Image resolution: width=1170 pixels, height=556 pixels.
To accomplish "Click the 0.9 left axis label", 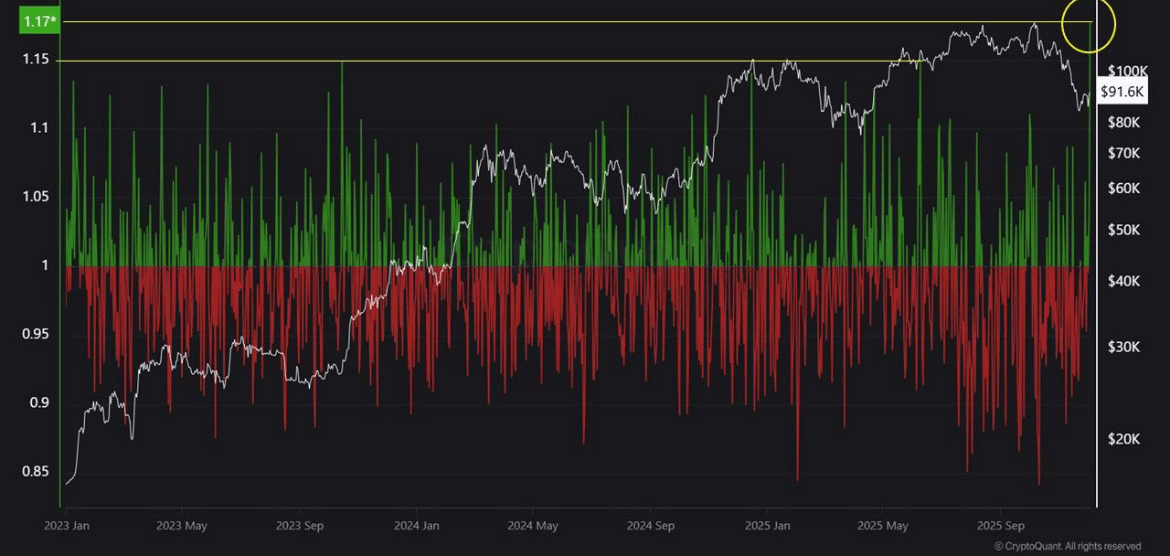I will (42, 403).
